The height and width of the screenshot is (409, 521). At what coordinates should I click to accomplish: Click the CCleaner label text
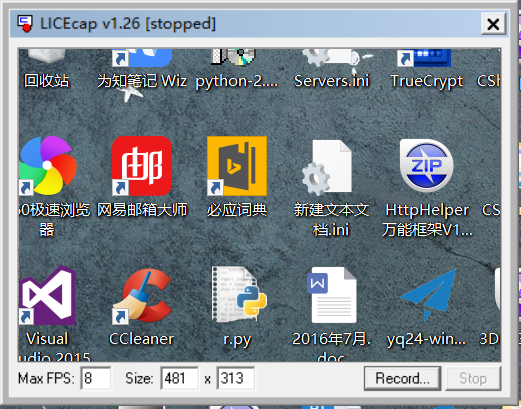click(142, 339)
